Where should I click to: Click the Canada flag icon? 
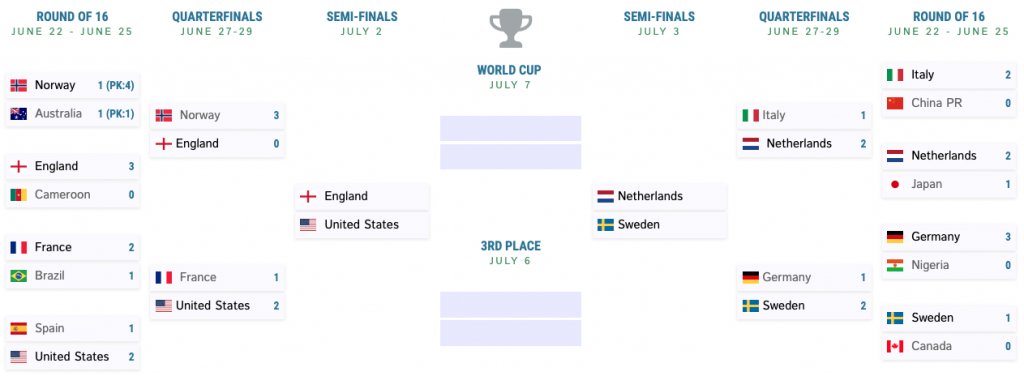[x=895, y=346]
